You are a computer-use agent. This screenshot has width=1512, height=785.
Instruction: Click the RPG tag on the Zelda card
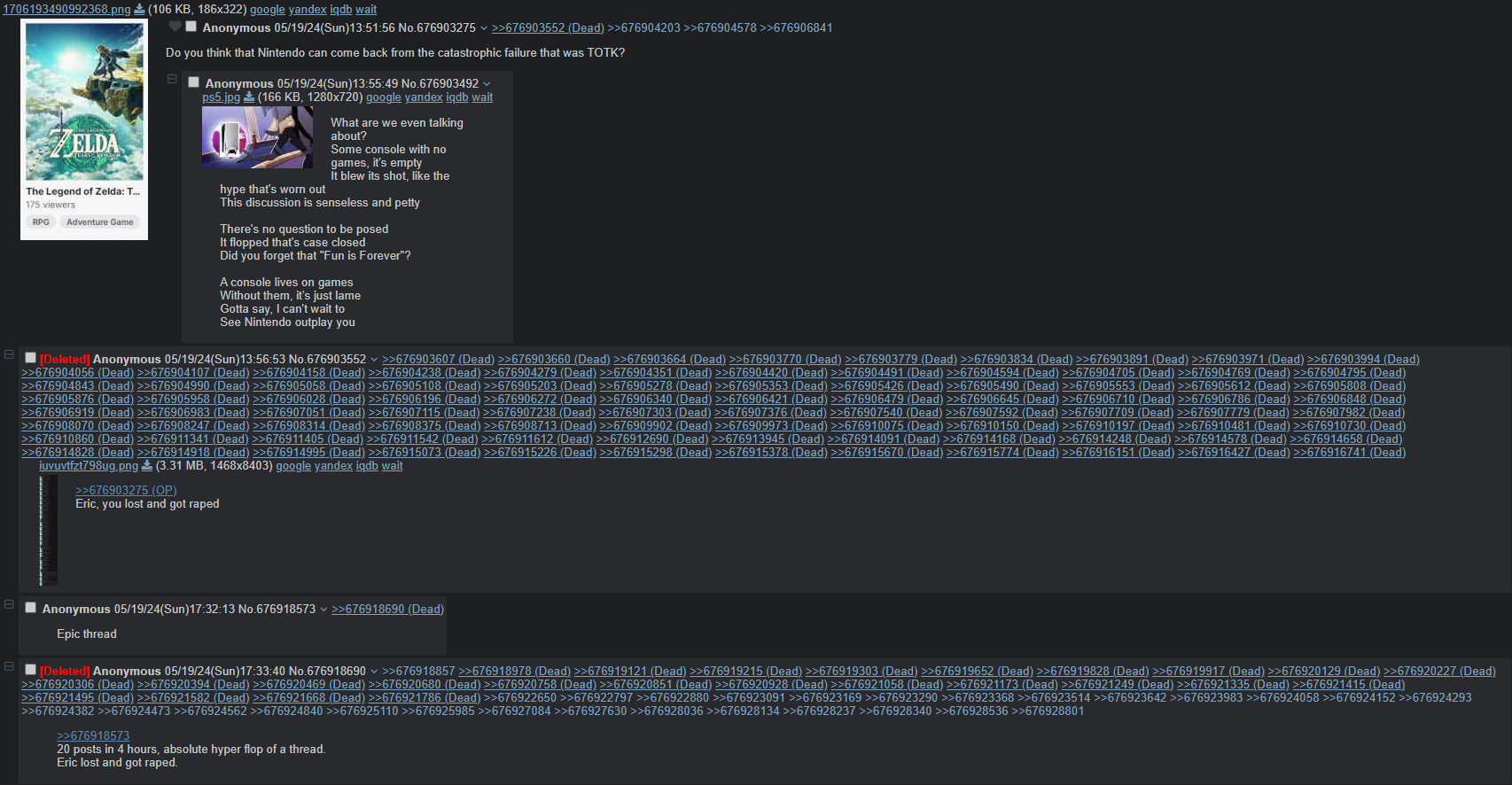pos(41,222)
